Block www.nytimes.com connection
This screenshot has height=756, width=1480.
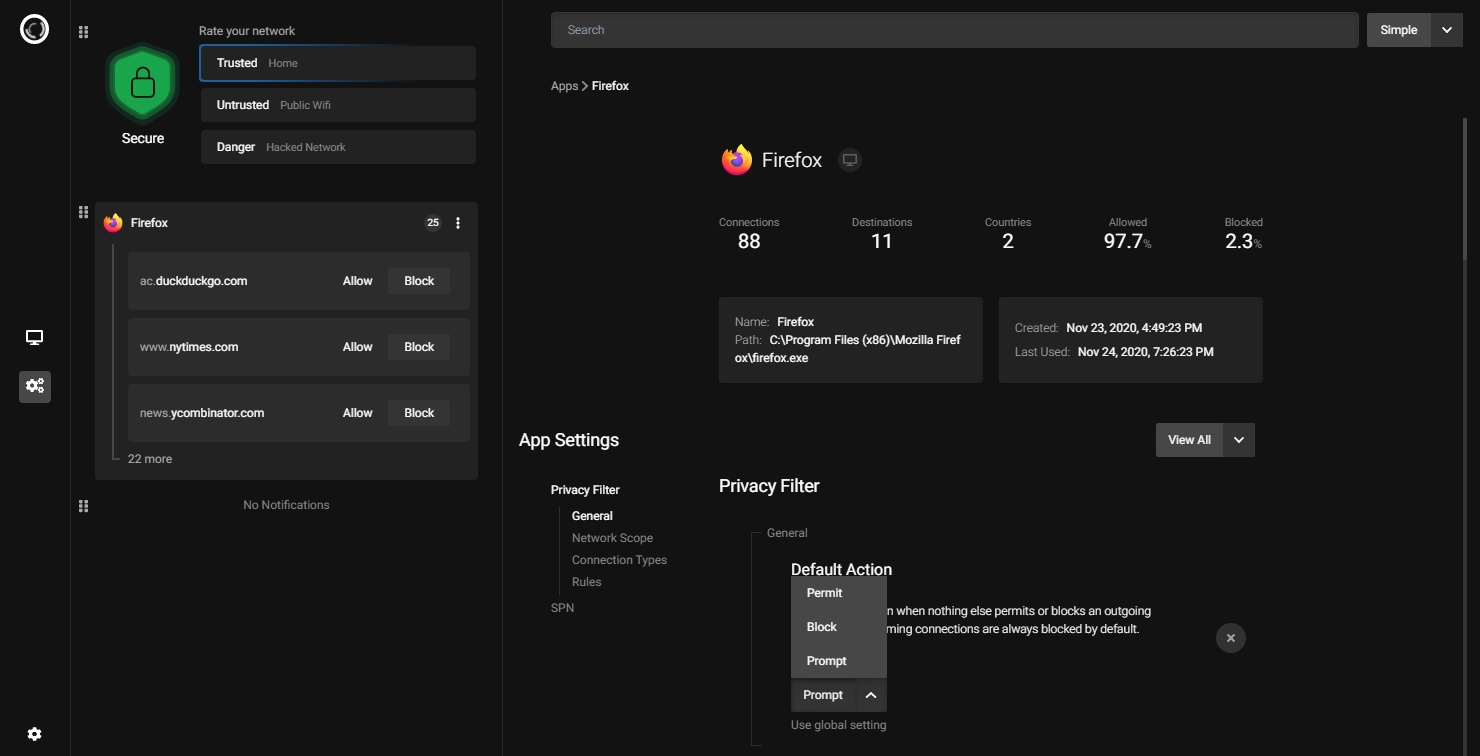coord(419,347)
